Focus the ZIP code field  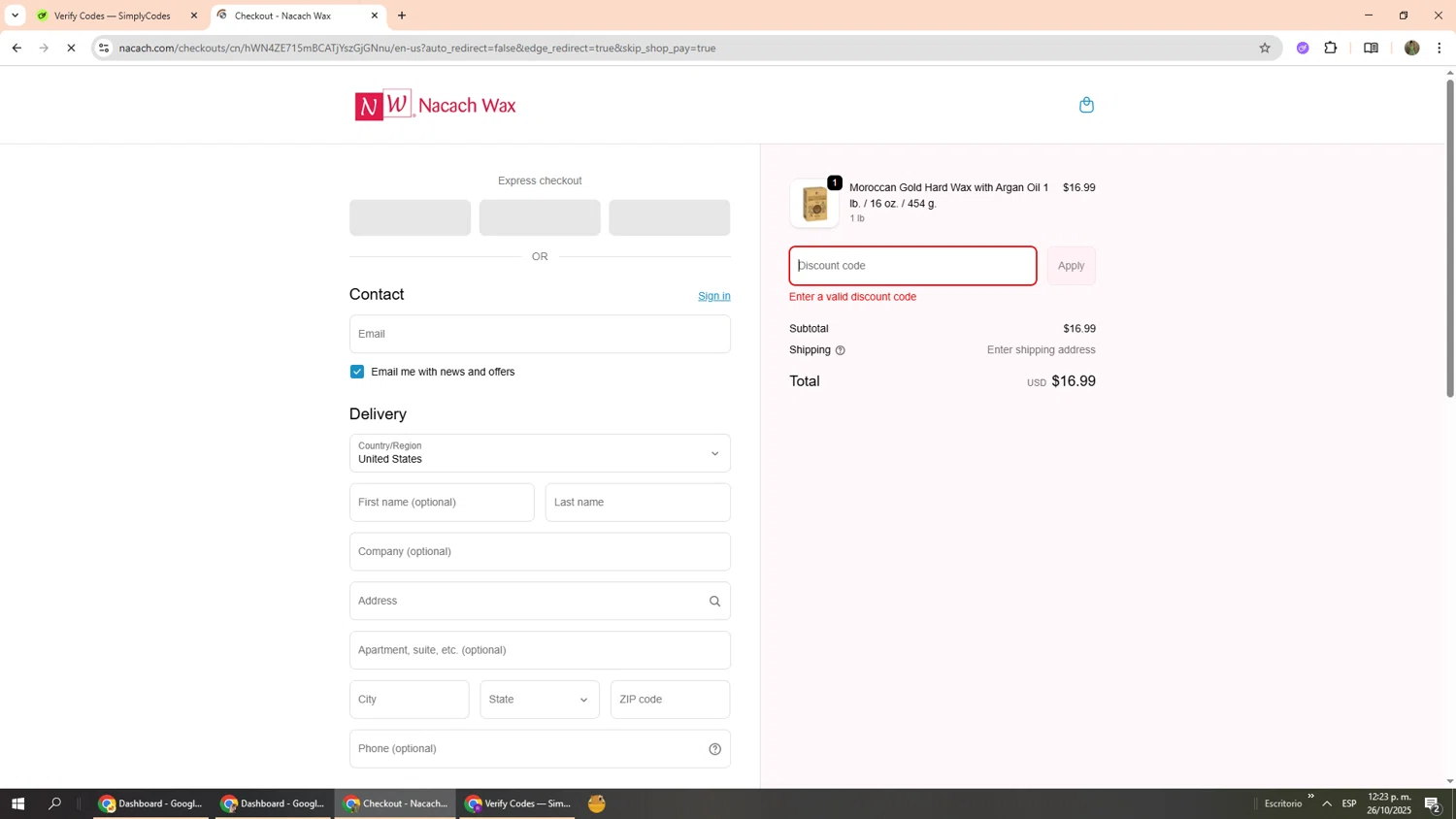[x=670, y=700]
